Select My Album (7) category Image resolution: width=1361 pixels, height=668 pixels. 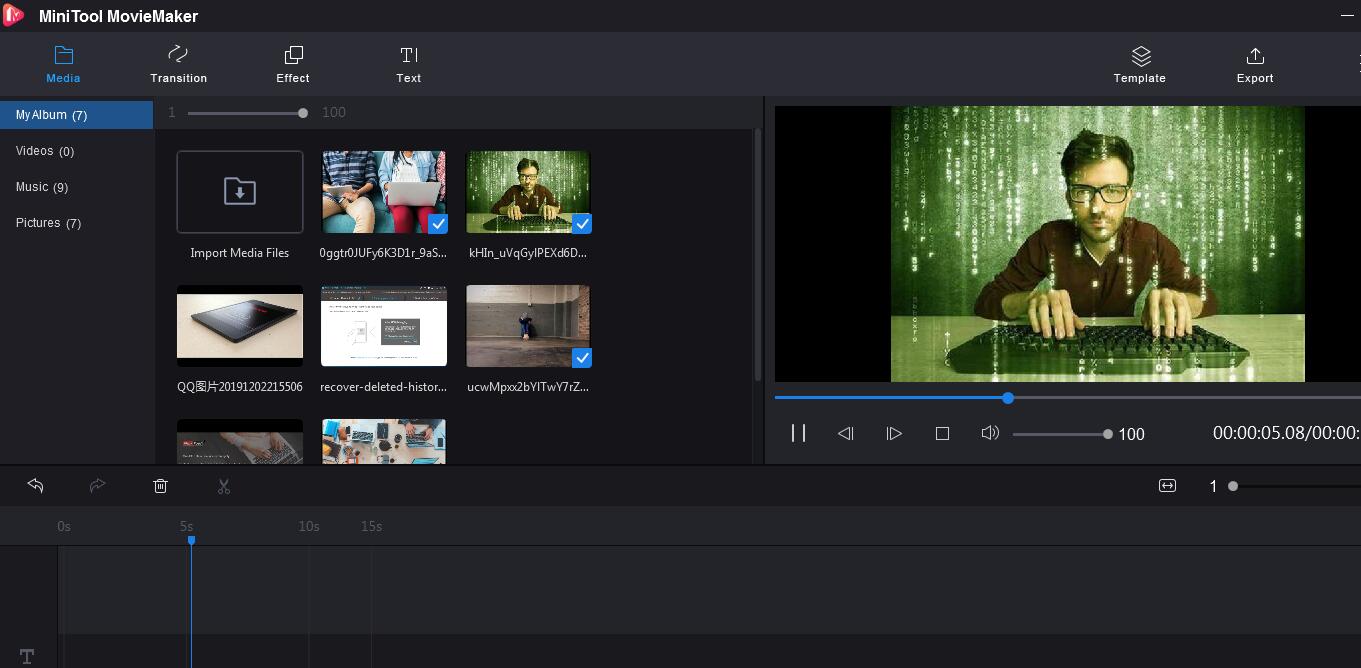click(76, 115)
